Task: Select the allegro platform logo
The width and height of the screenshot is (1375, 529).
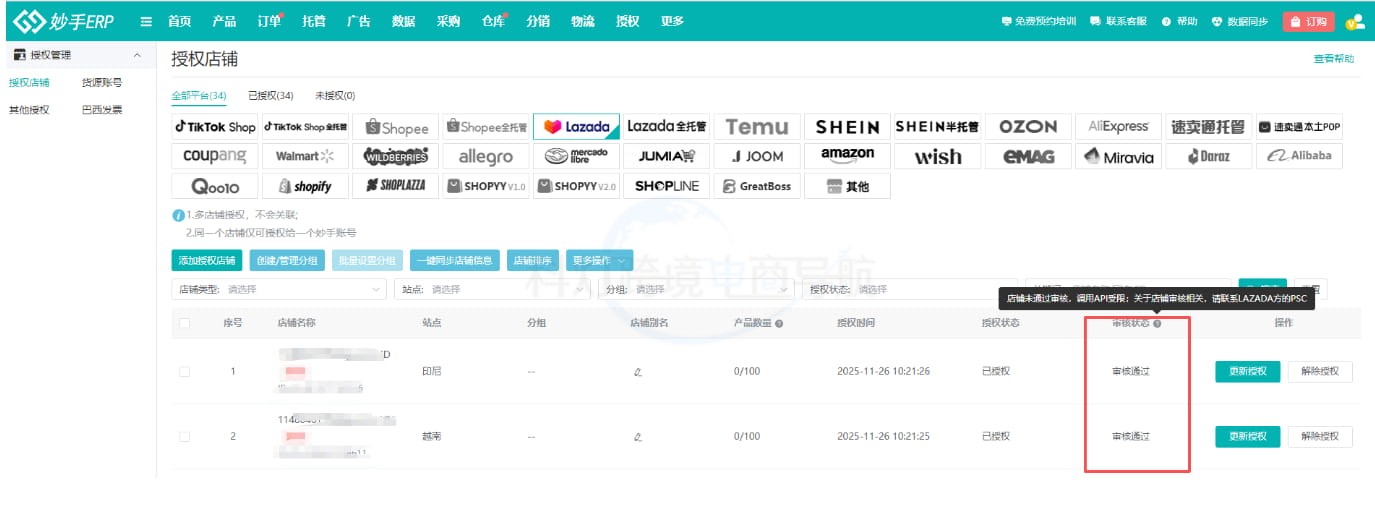Action: (x=486, y=156)
